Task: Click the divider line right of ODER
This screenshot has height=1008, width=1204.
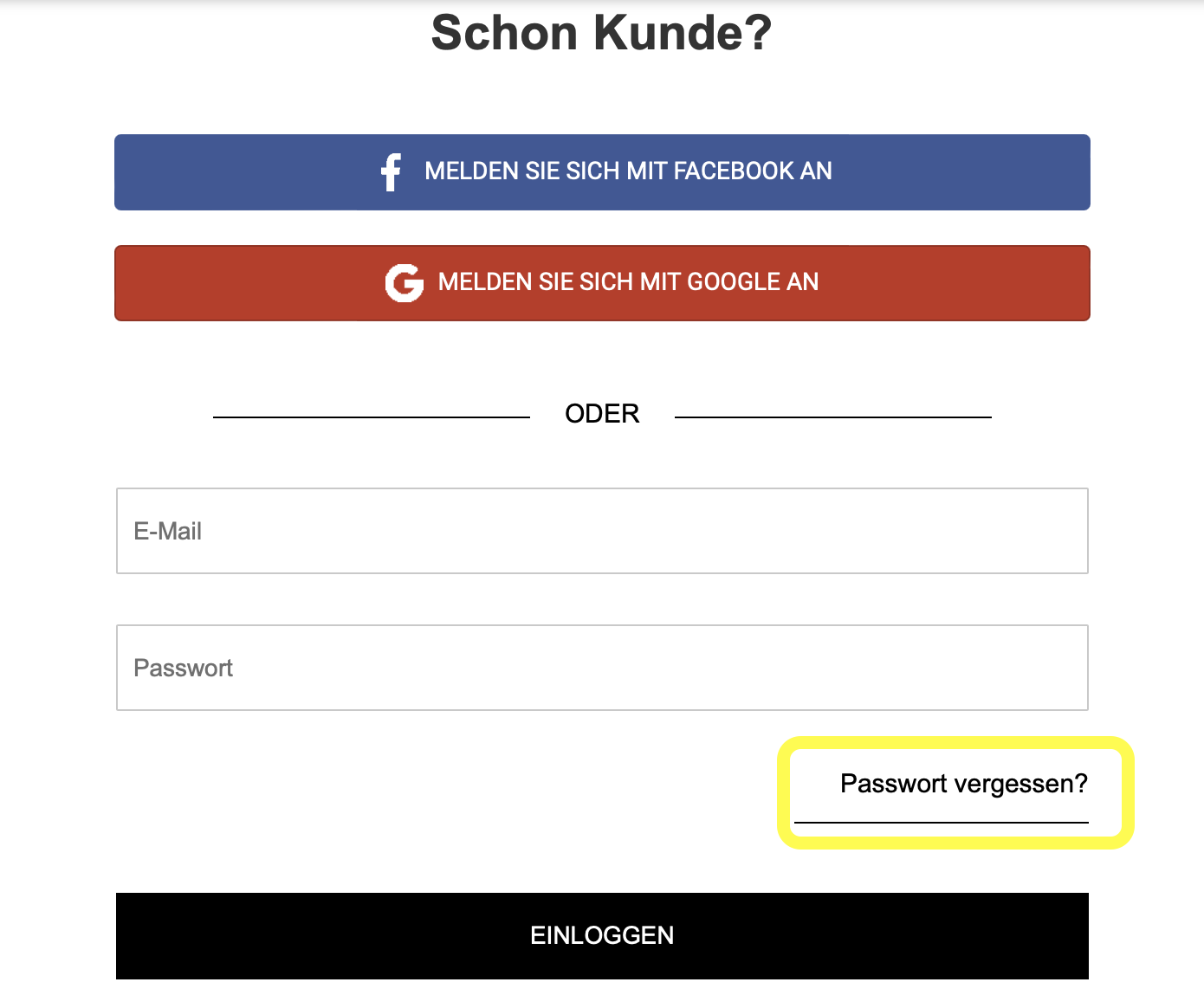Action: coord(832,417)
